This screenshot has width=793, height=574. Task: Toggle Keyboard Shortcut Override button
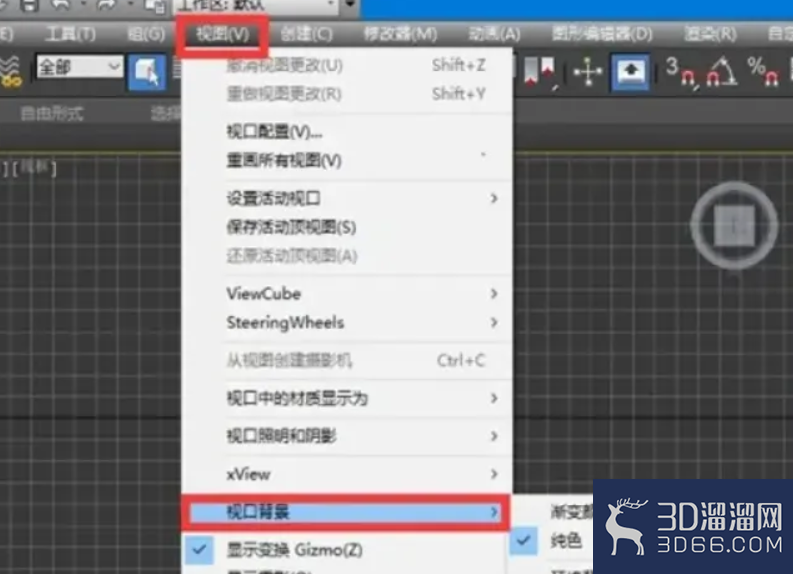tap(630, 72)
